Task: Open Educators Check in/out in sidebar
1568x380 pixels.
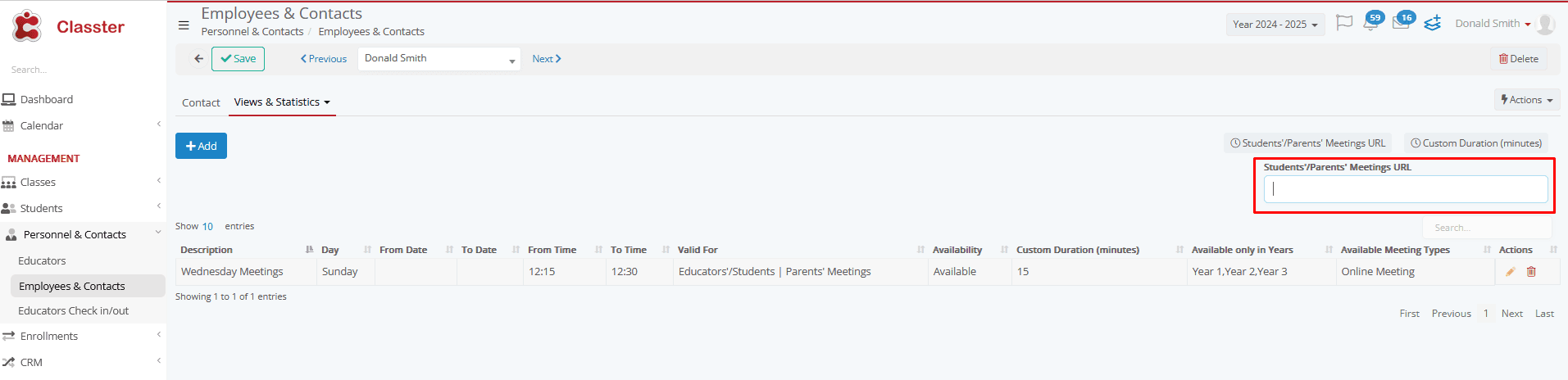Action: [x=74, y=311]
